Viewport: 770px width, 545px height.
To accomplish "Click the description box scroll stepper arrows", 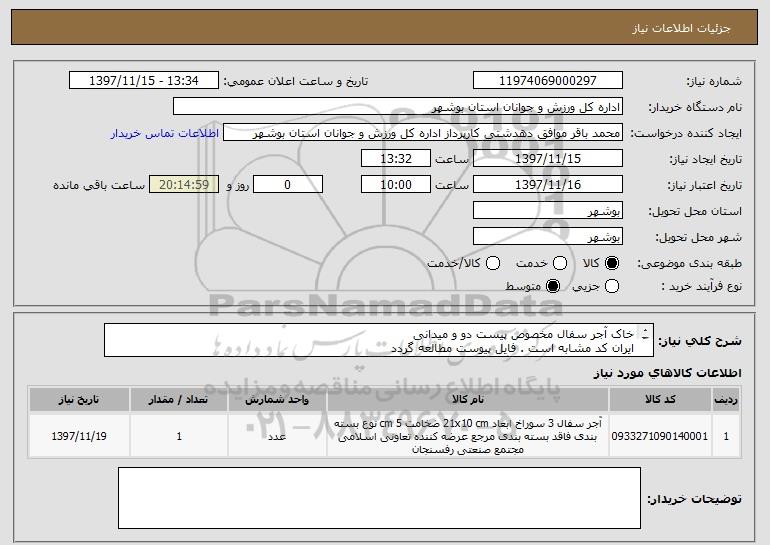I will point(645,334).
